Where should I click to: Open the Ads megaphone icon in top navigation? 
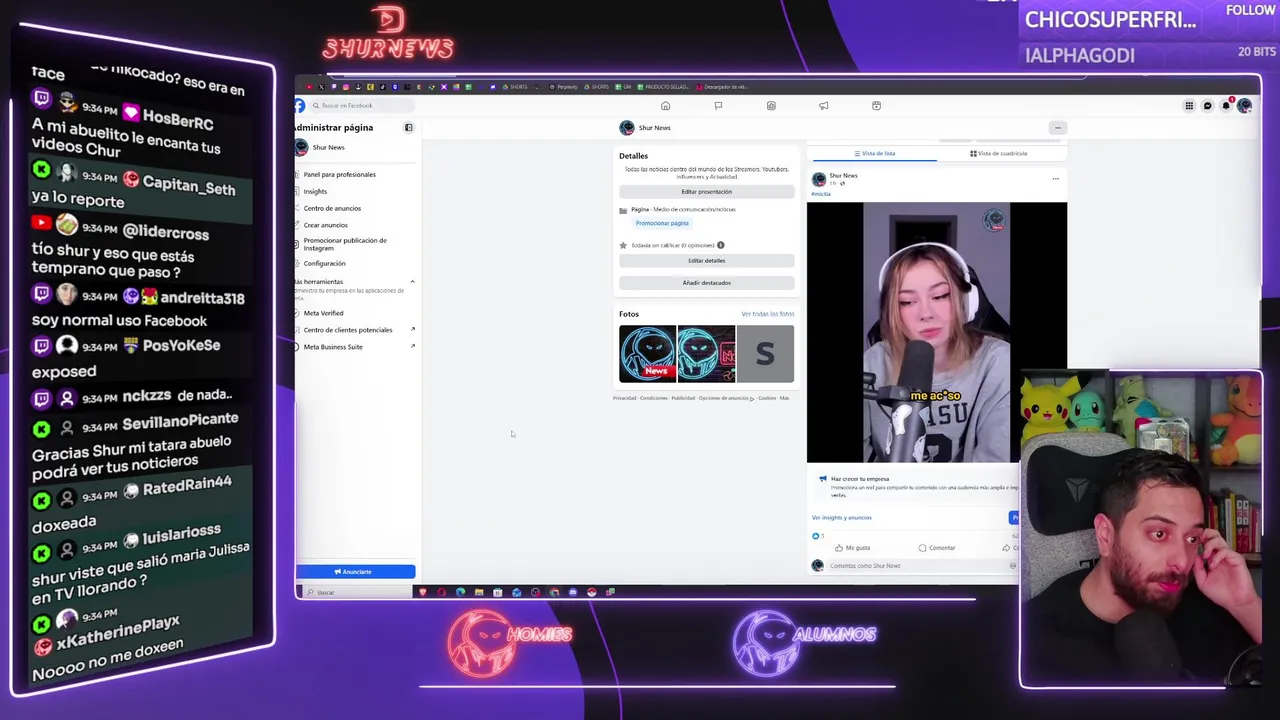(x=824, y=105)
